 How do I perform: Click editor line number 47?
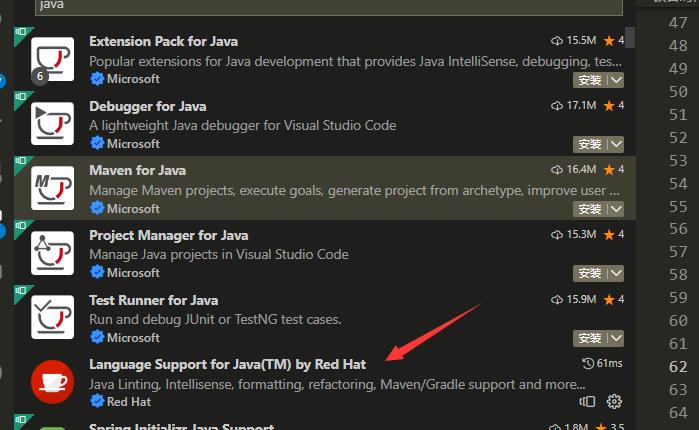(678, 23)
